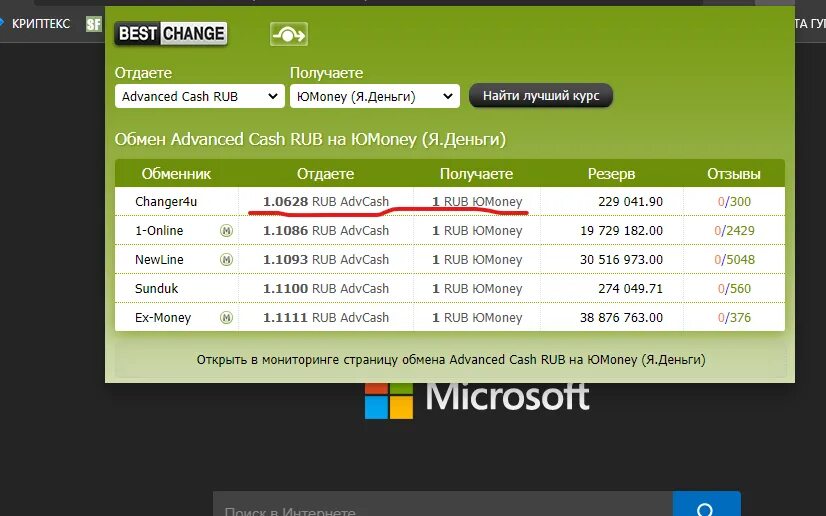Open the NewLine exchanger
This screenshot has height=516, width=826.
click(159, 260)
